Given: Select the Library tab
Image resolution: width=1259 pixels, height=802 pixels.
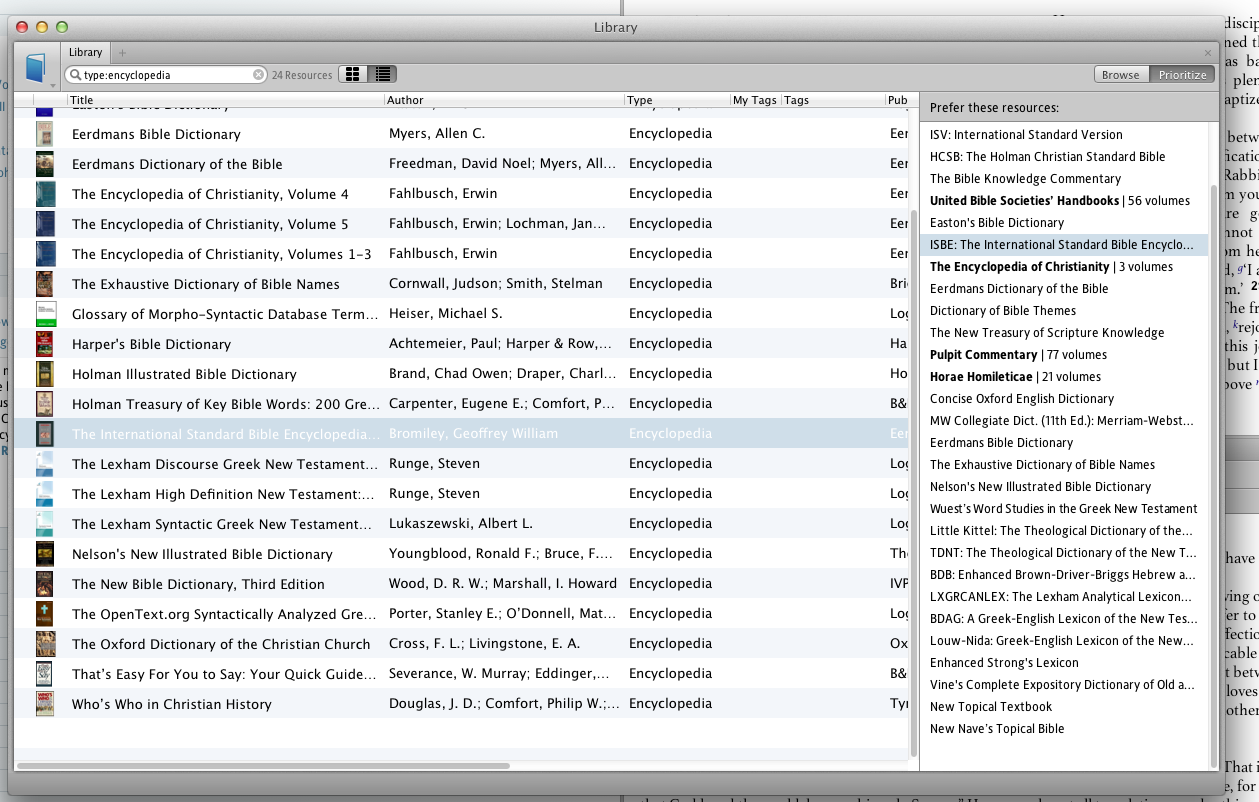Looking at the screenshot, I should tap(86, 53).
